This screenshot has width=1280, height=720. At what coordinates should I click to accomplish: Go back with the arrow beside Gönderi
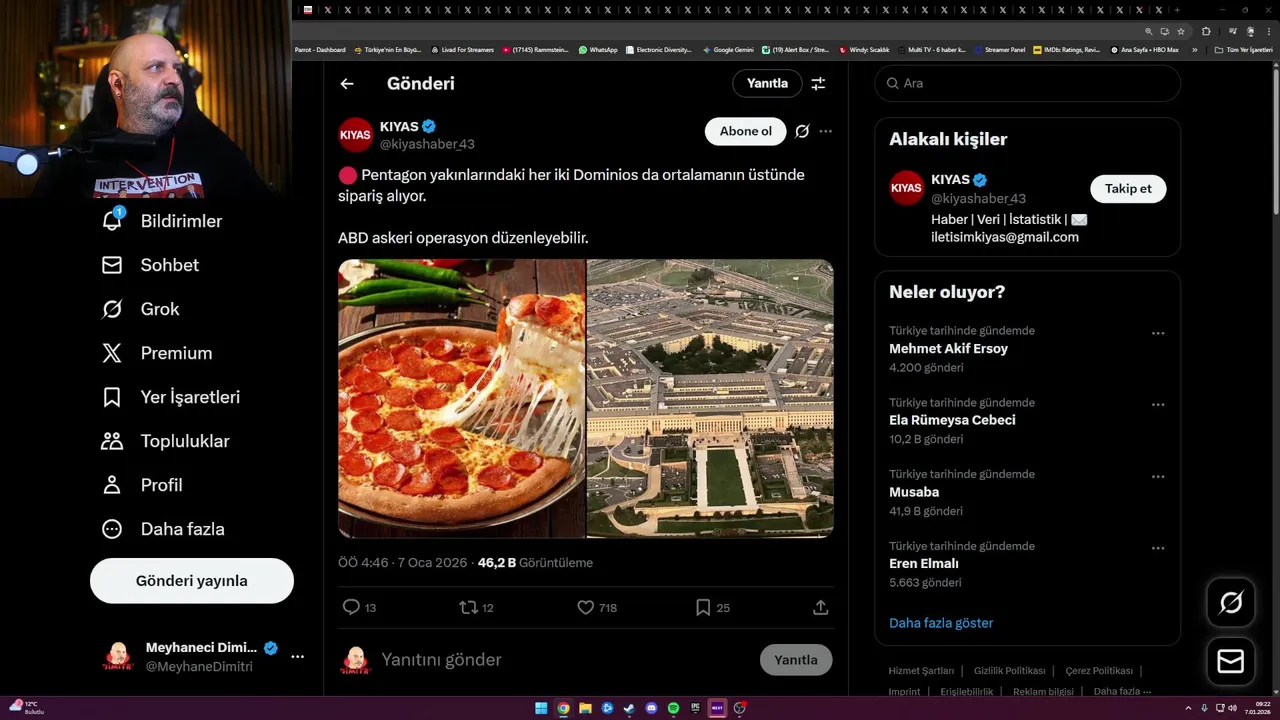coord(347,84)
